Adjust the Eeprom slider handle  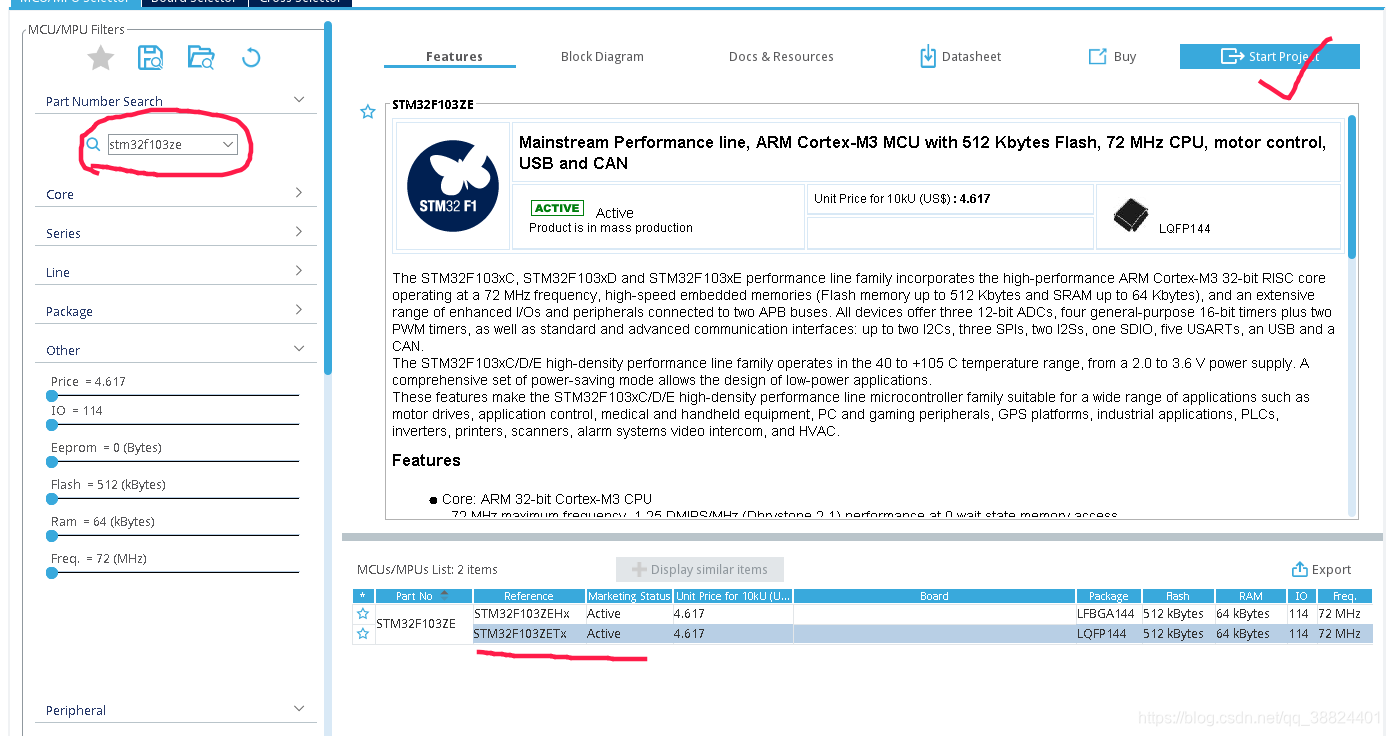pyautogui.click(x=52, y=462)
